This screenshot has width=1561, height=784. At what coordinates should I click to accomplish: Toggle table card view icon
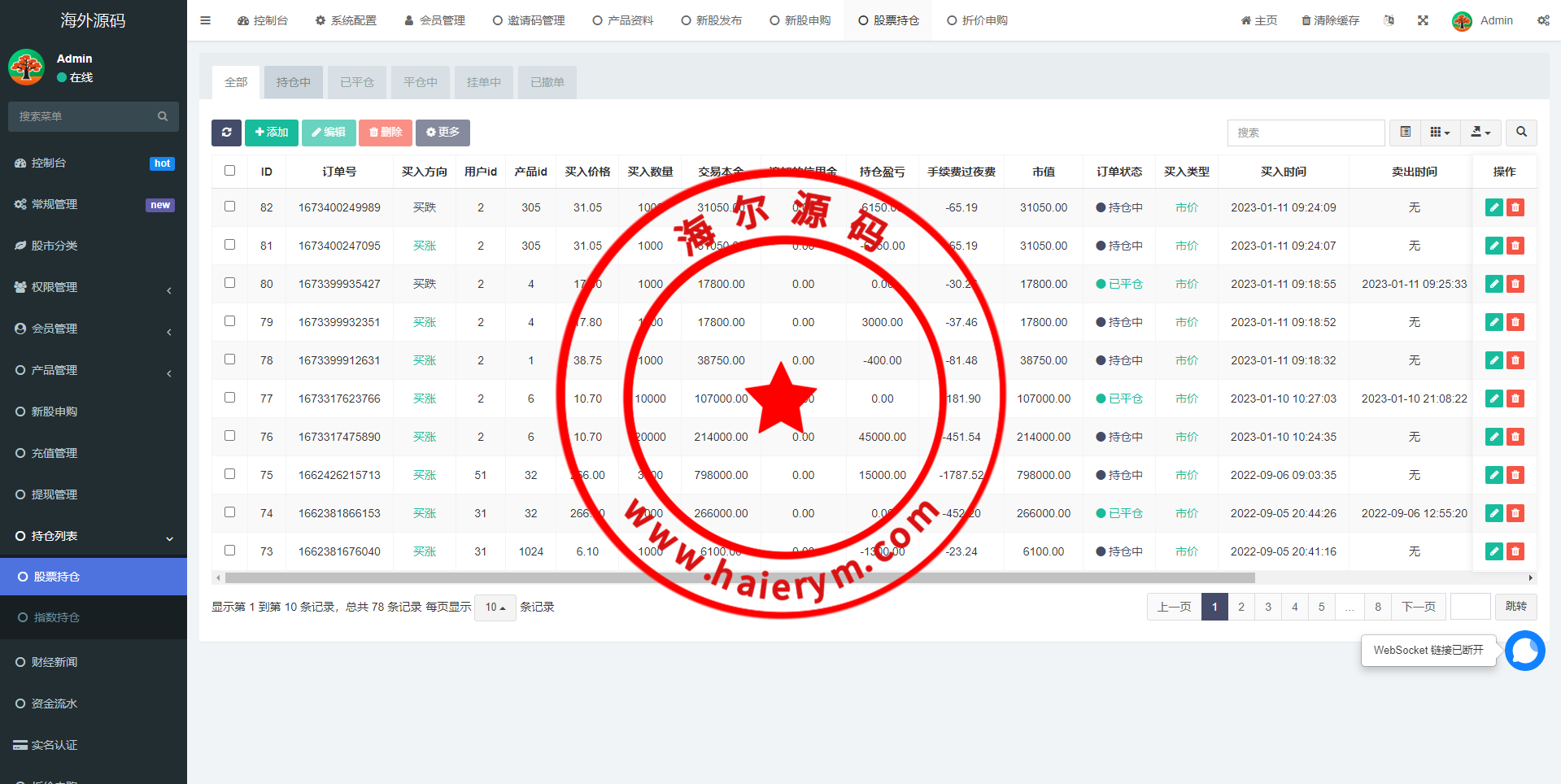(1405, 133)
